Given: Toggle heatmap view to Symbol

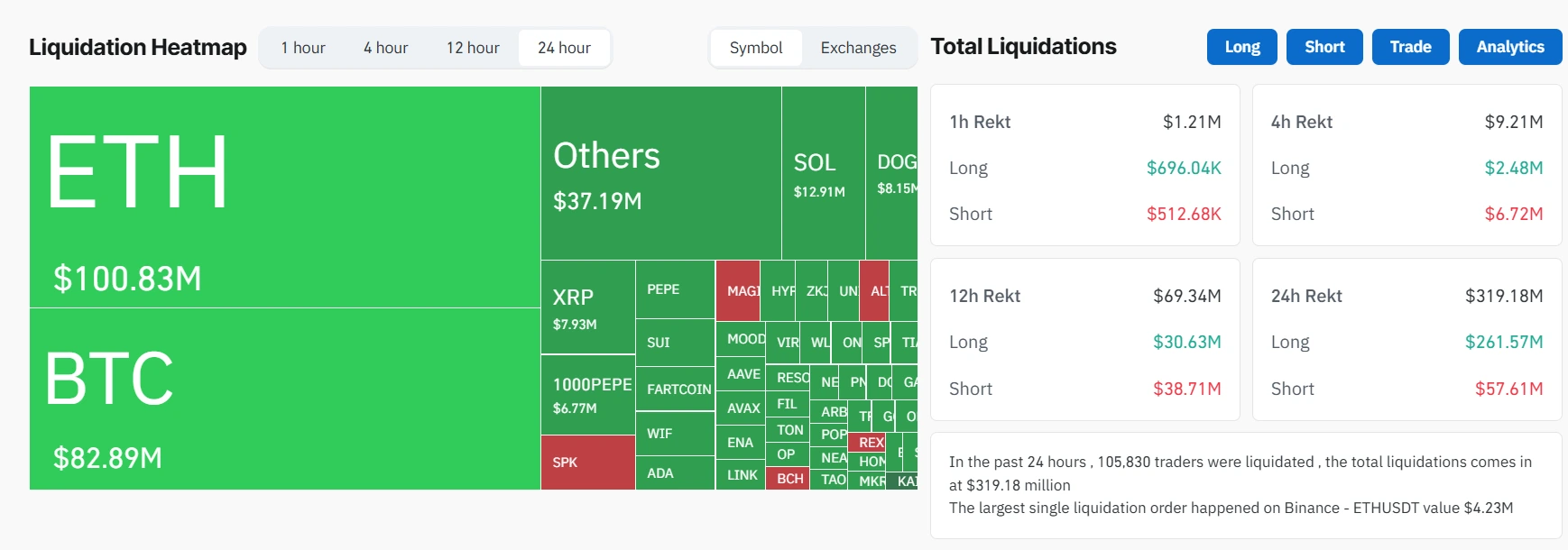Looking at the screenshot, I should [755, 48].
